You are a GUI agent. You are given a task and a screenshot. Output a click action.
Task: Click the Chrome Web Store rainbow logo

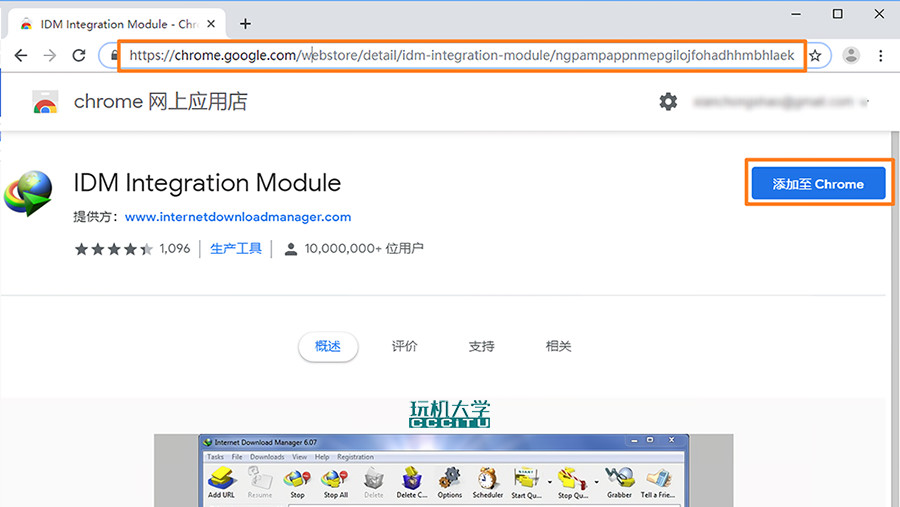45,102
